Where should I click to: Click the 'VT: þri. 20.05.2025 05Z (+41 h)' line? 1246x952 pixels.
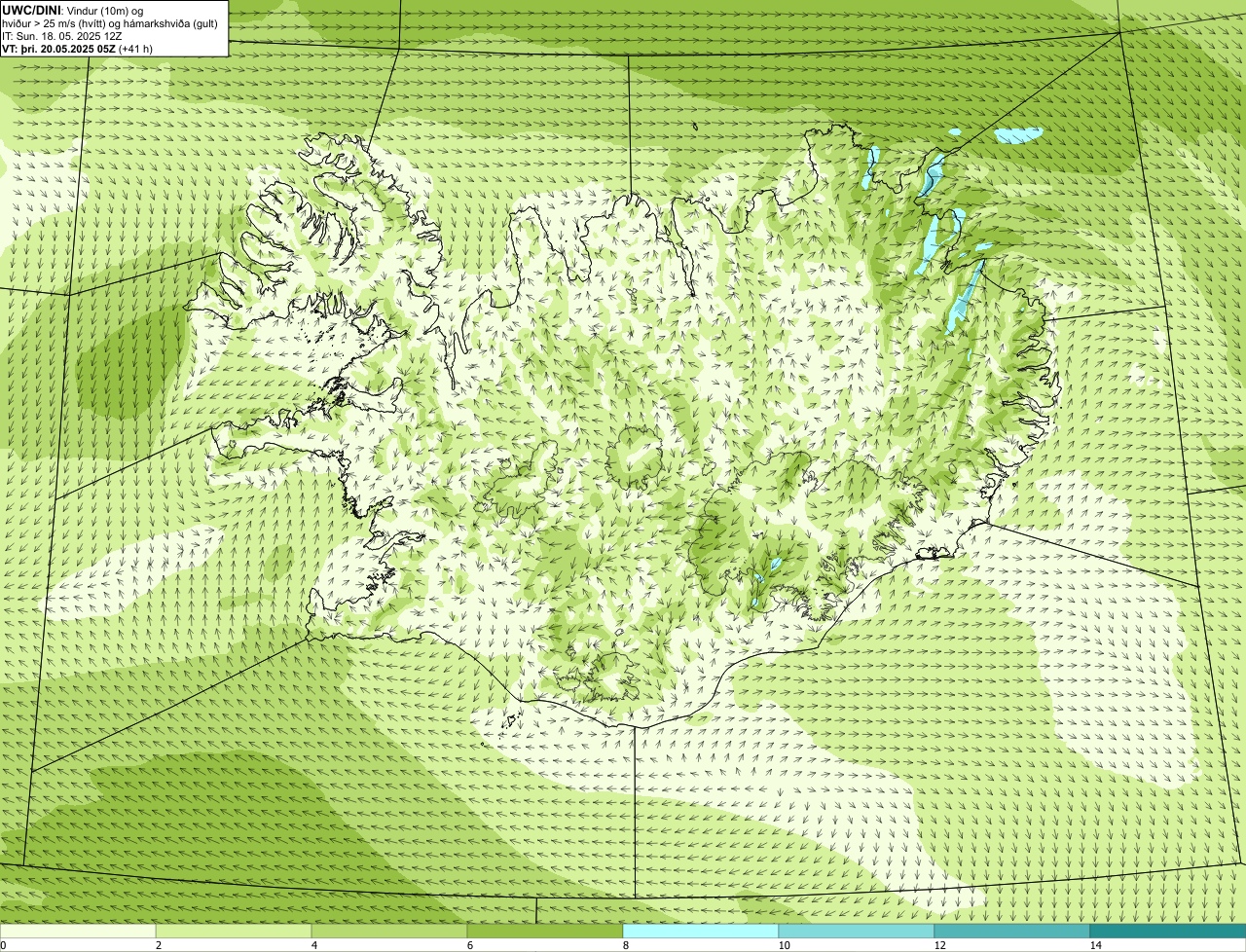(78, 49)
